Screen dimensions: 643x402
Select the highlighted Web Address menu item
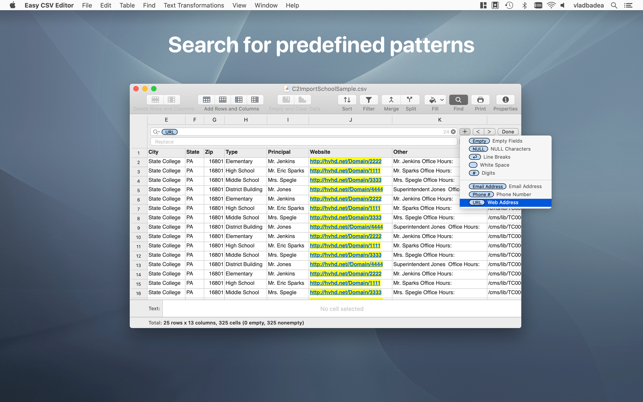click(505, 203)
